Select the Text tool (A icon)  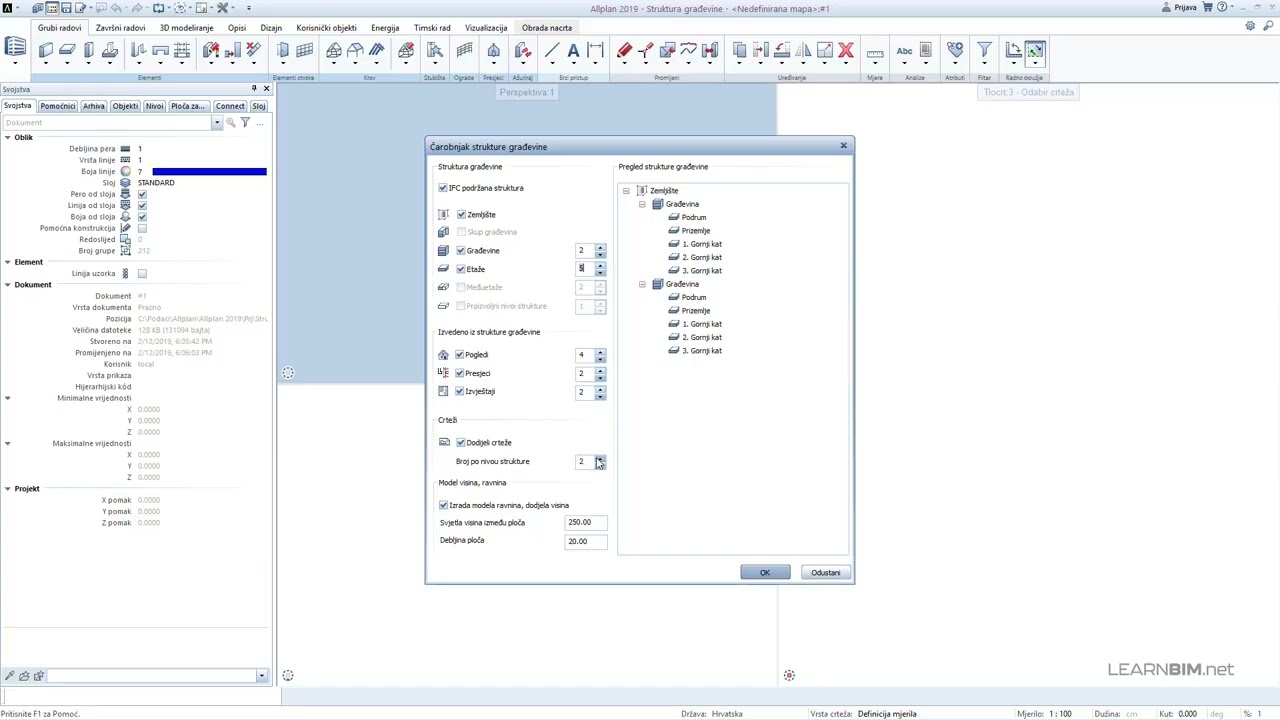click(573, 50)
